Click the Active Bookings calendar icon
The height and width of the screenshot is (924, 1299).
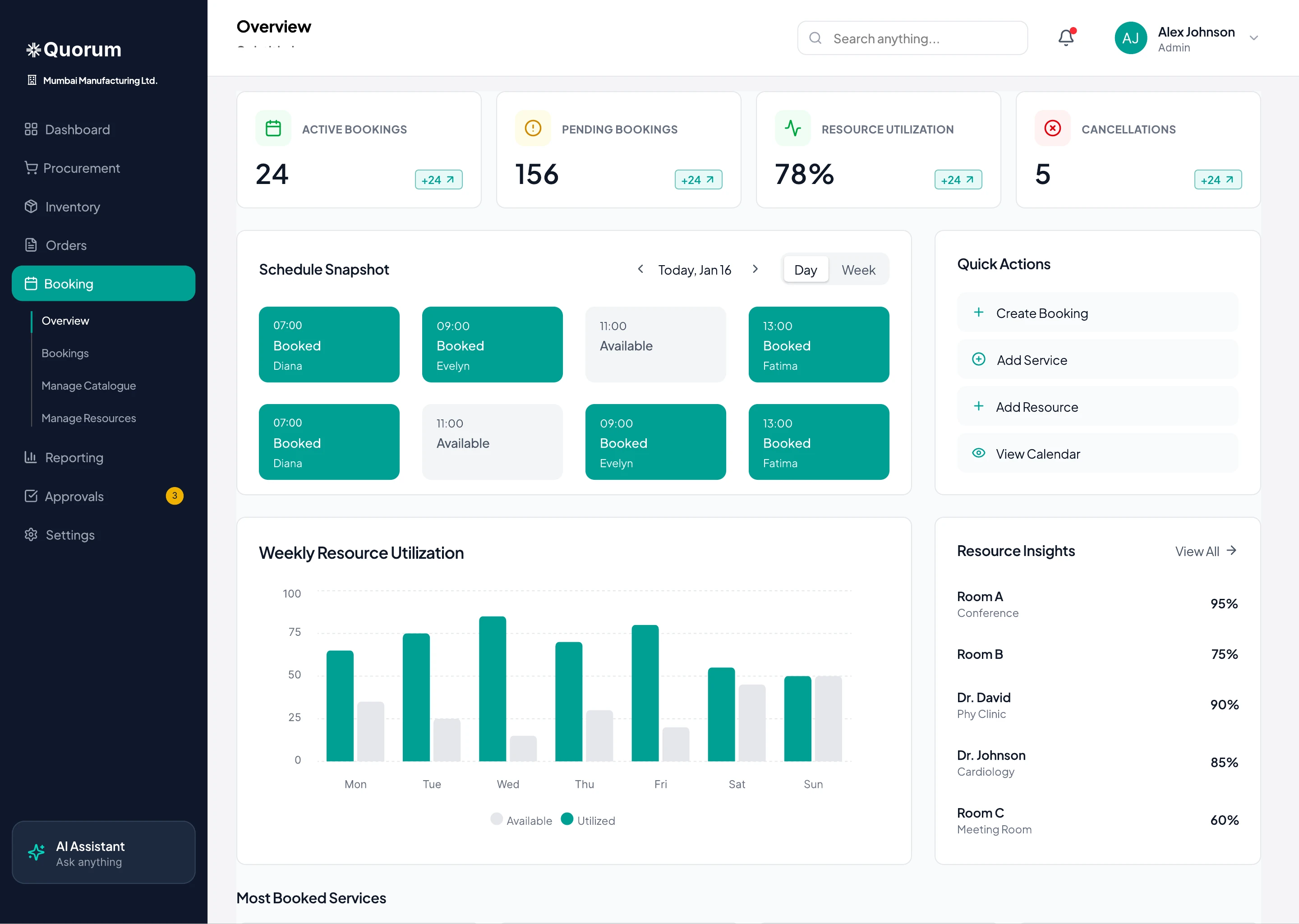tap(273, 129)
